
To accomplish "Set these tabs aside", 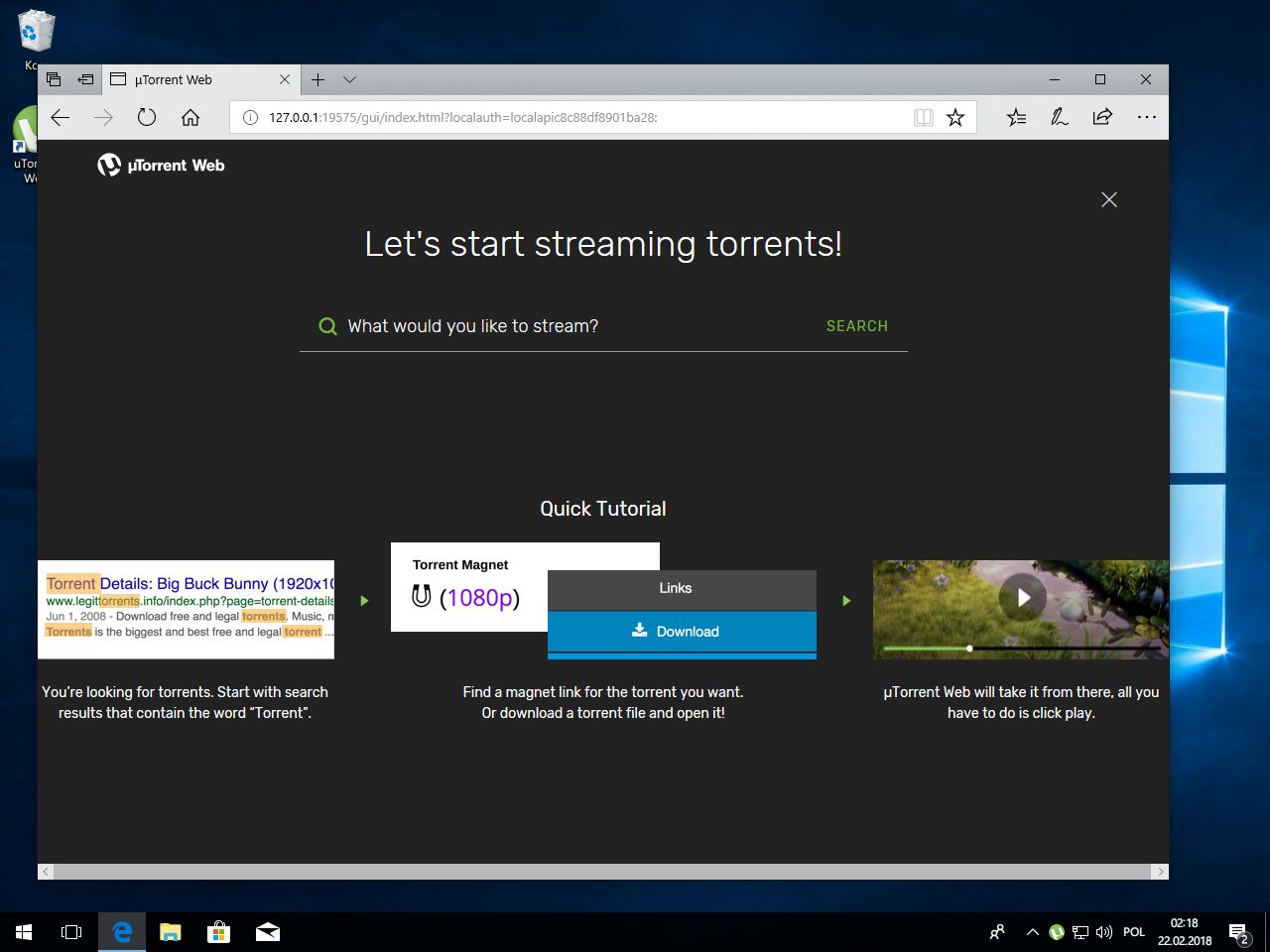I will (x=85, y=79).
